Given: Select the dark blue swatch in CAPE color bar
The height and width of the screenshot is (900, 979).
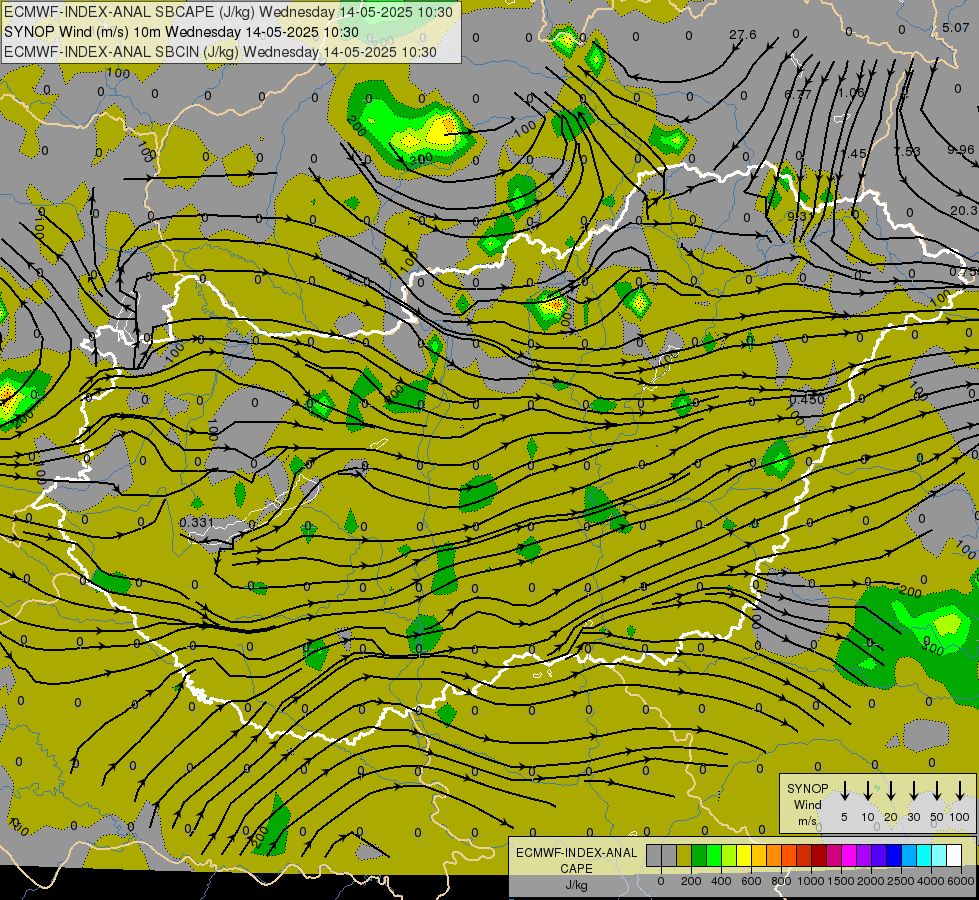Looking at the screenshot, I should (x=894, y=855).
